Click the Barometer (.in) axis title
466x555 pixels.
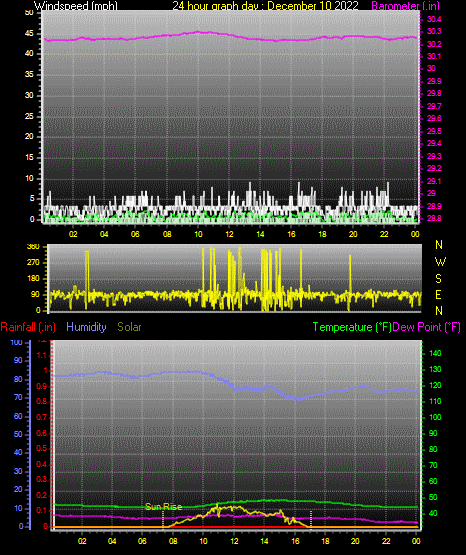[405, 6]
